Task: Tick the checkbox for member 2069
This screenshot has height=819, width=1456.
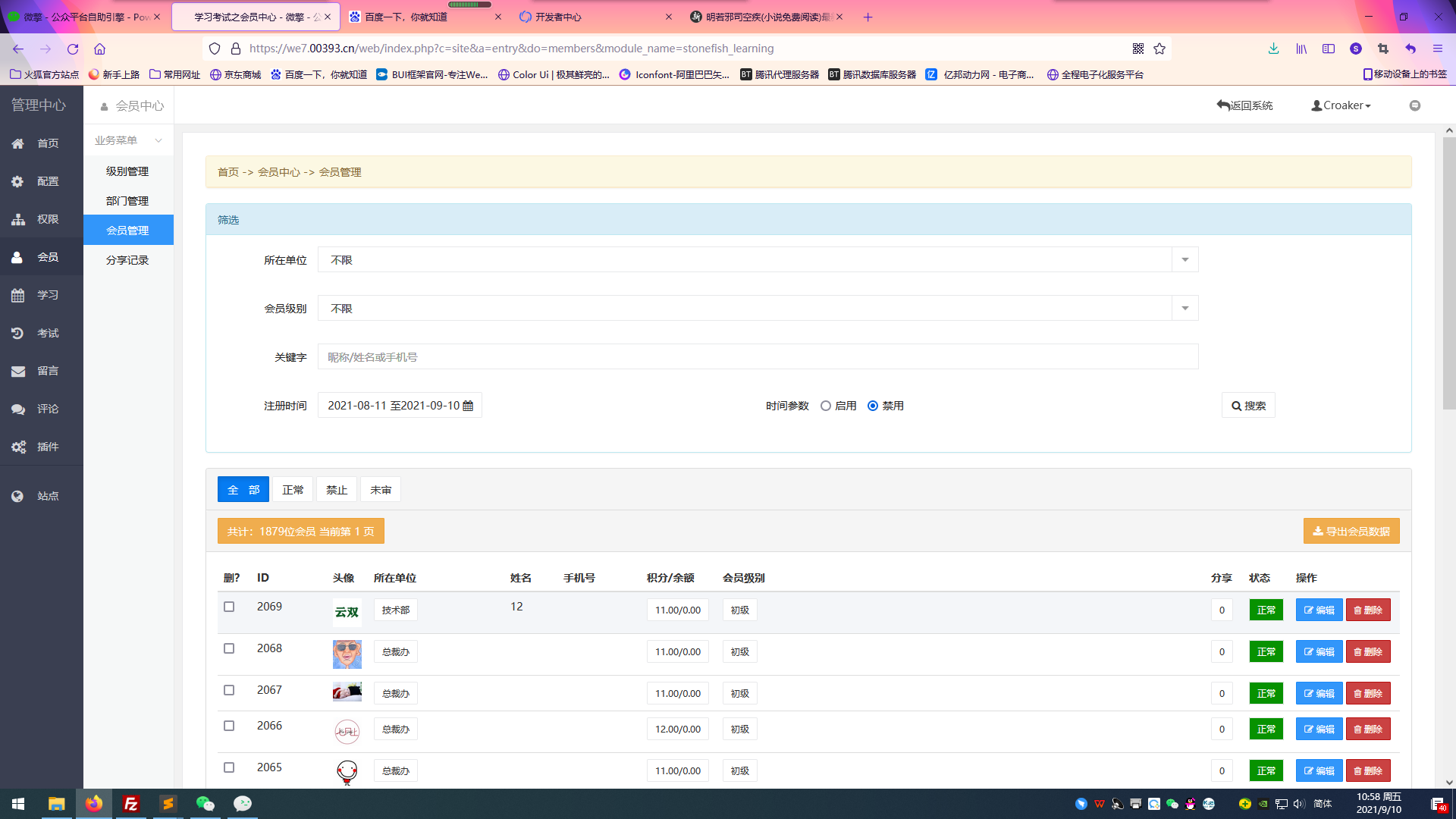Action: coord(229,607)
